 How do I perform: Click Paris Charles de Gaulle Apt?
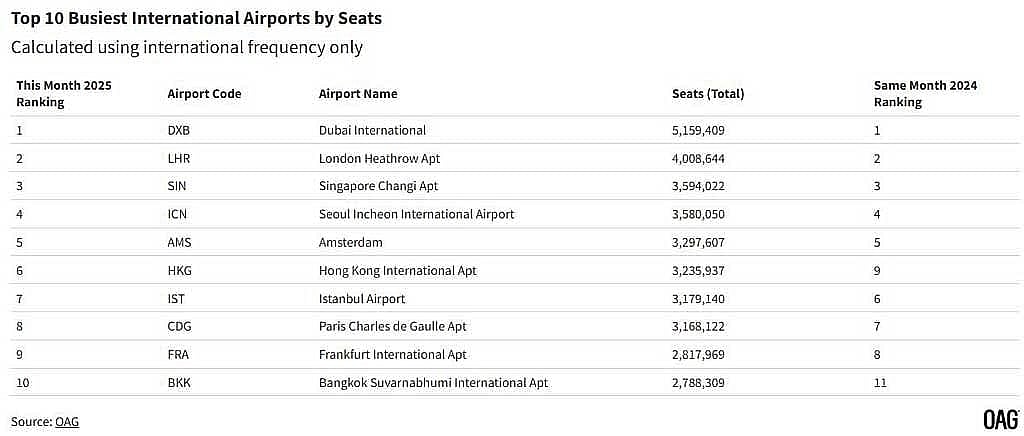point(392,326)
